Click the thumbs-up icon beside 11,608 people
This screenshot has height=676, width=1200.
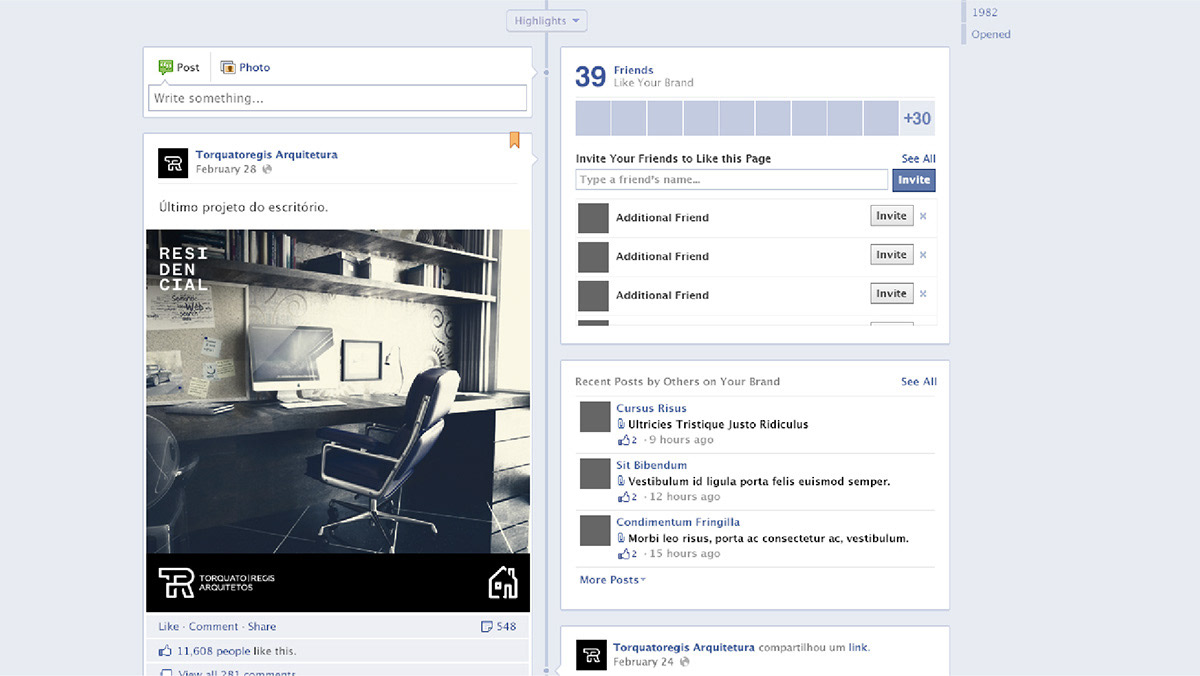click(x=166, y=651)
